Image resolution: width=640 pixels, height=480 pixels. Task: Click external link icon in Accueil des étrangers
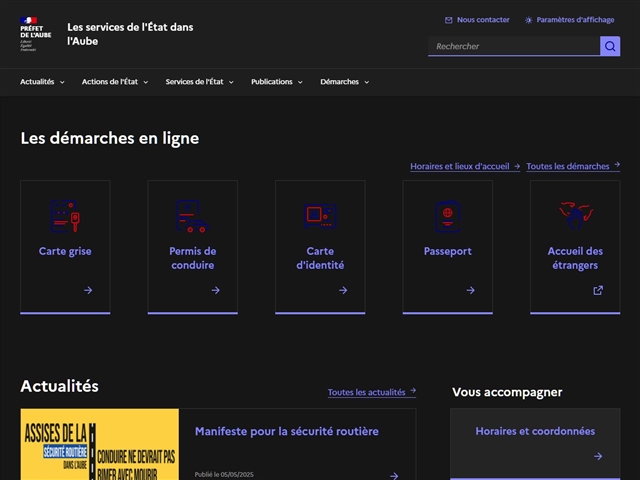pos(598,290)
